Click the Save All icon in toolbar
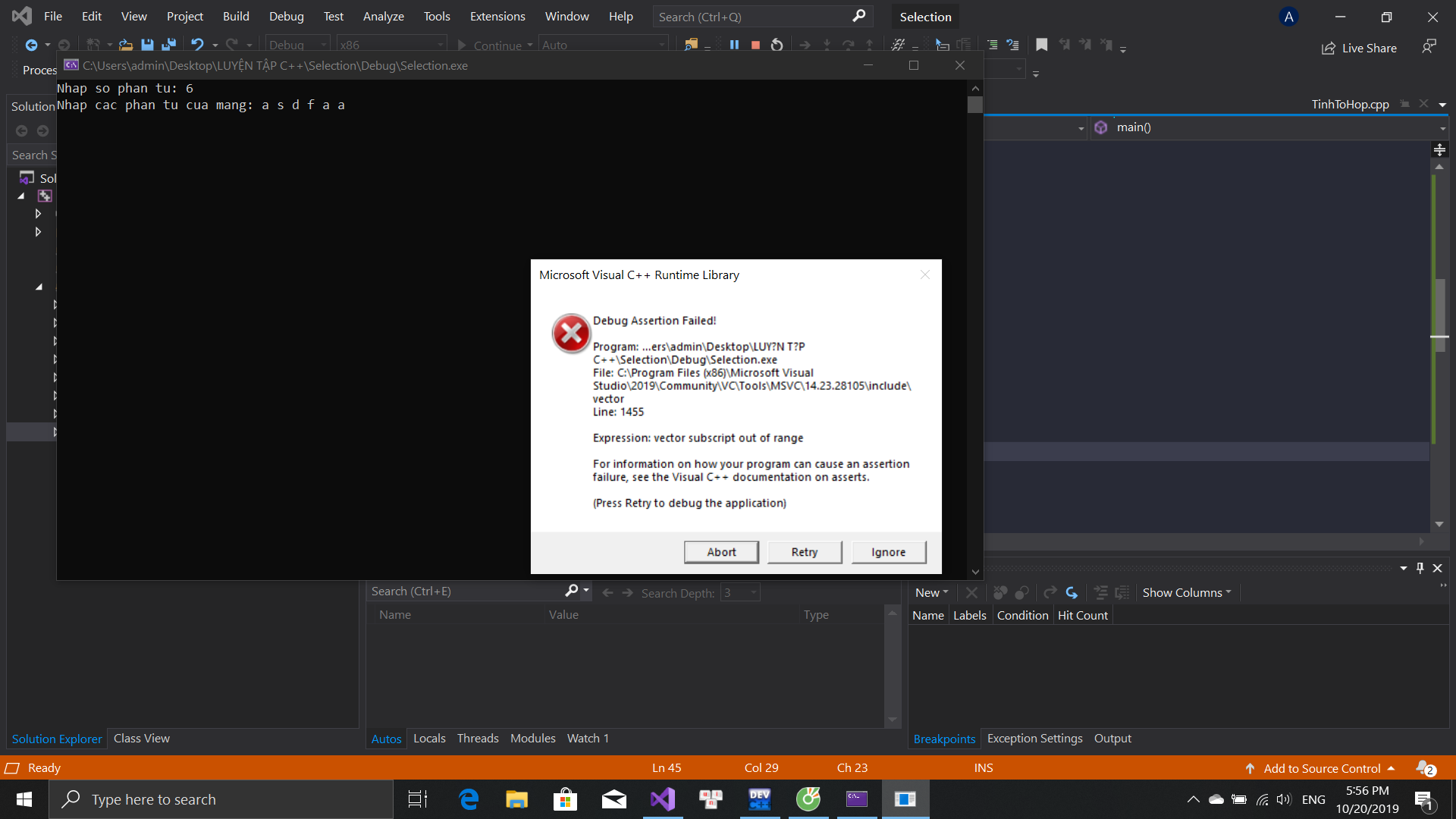Image resolution: width=1456 pixels, height=819 pixels. 168,45
